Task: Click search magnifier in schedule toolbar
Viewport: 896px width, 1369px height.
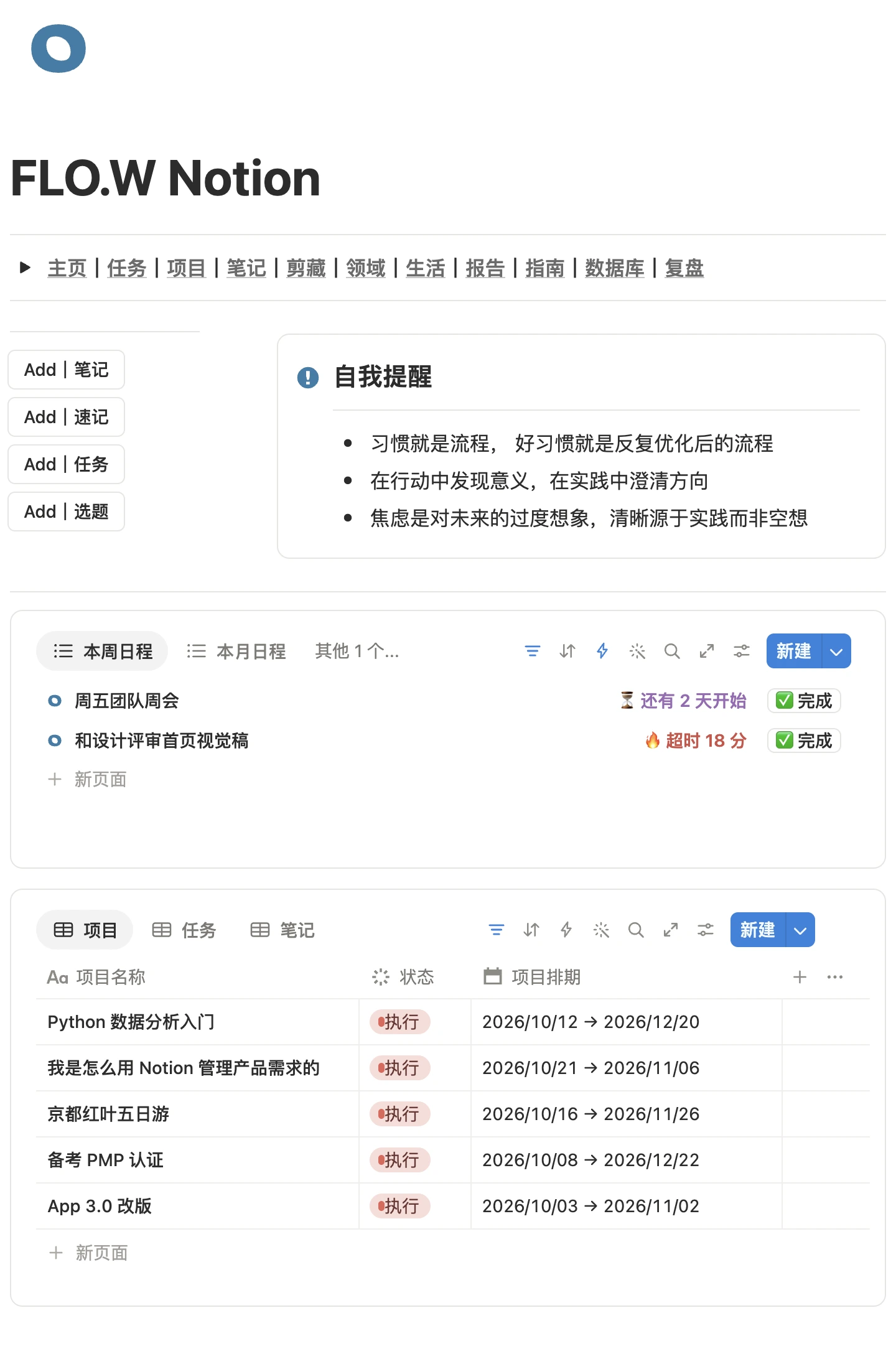Action: coord(671,651)
